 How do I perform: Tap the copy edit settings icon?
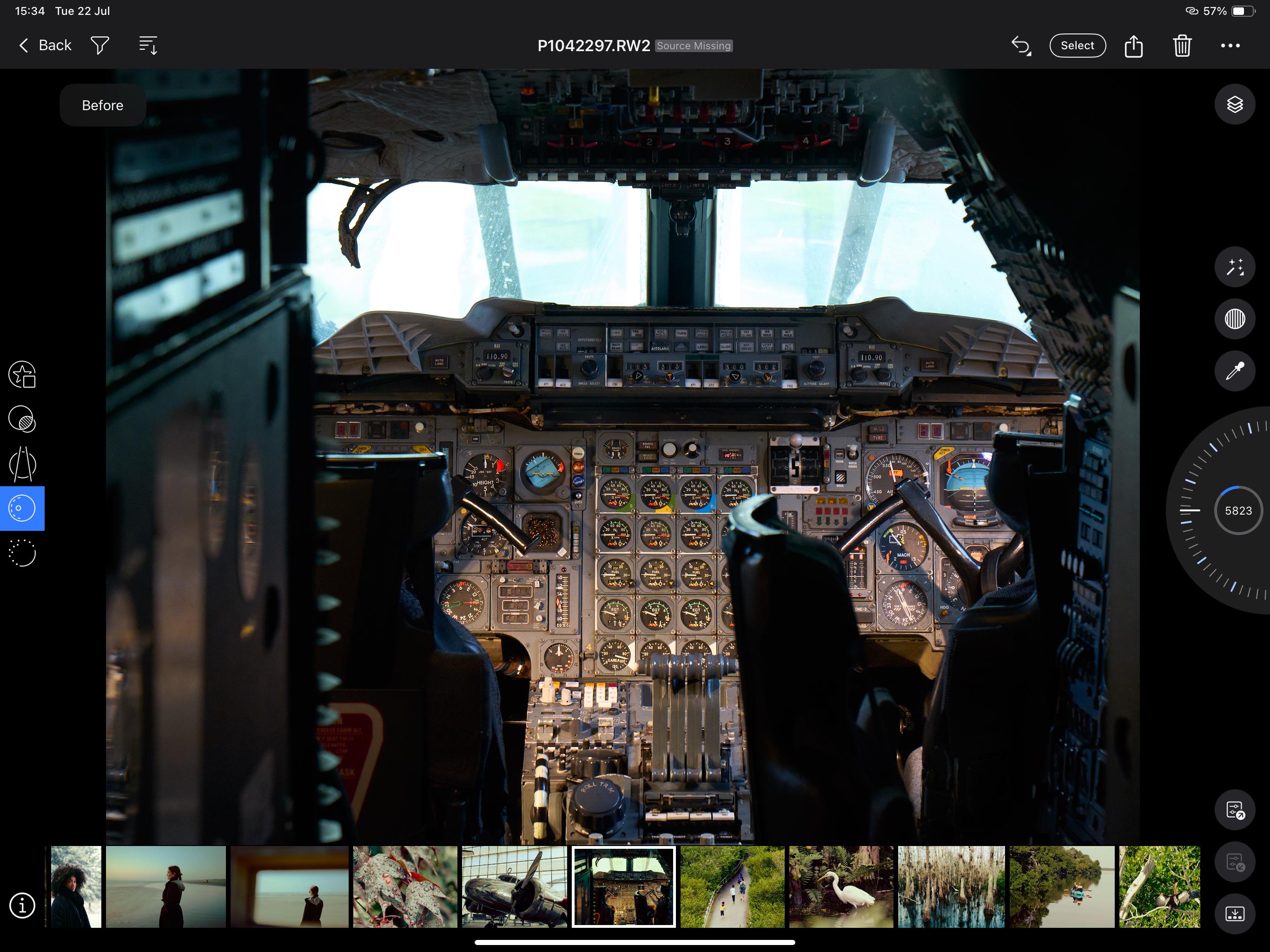click(1234, 810)
